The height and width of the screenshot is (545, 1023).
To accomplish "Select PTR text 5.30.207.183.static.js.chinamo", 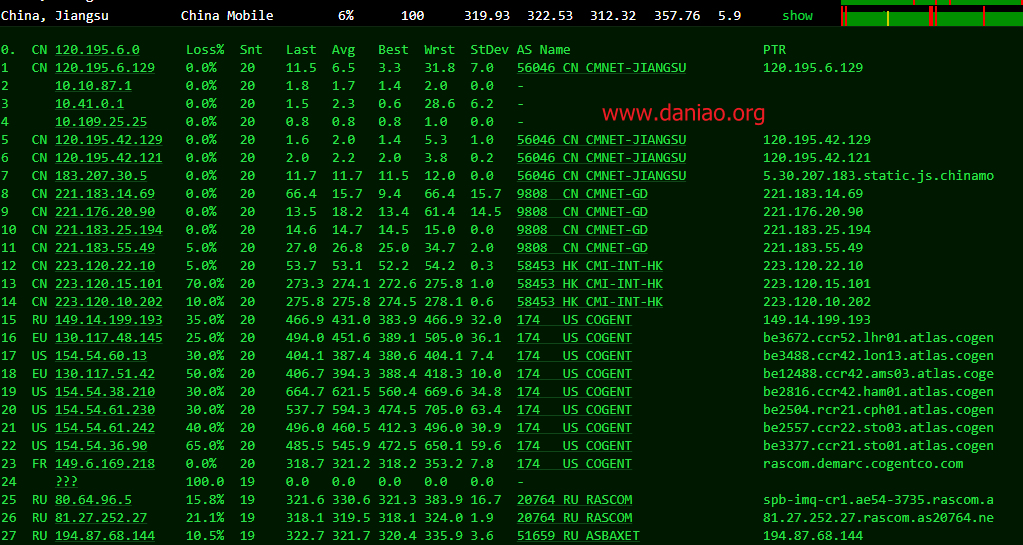I will pos(878,176).
